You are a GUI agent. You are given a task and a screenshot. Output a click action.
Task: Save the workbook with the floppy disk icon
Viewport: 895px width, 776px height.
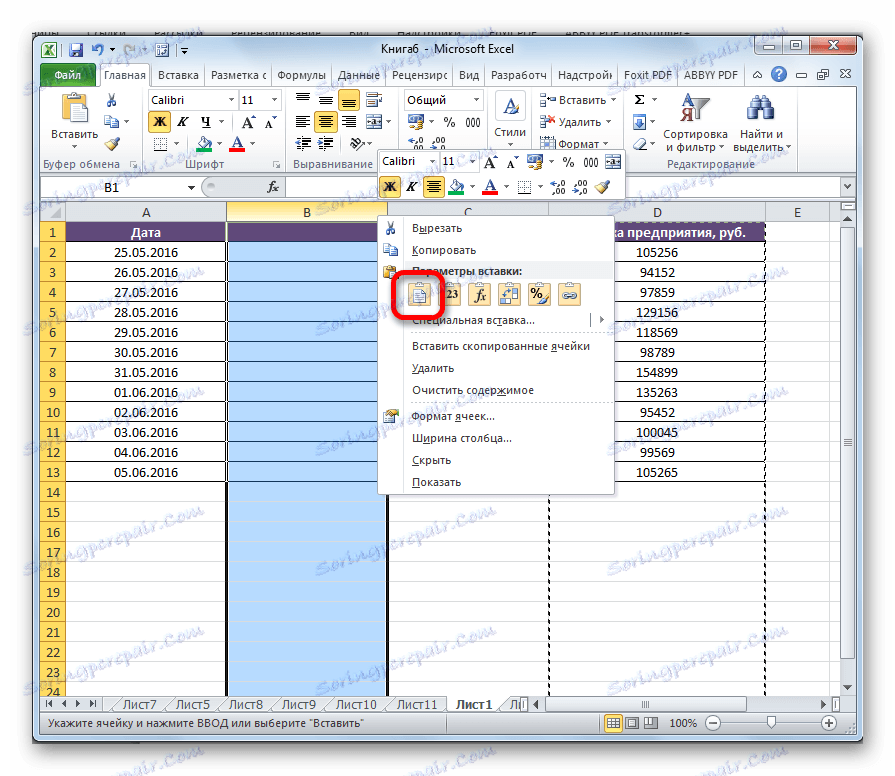point(76,50)
